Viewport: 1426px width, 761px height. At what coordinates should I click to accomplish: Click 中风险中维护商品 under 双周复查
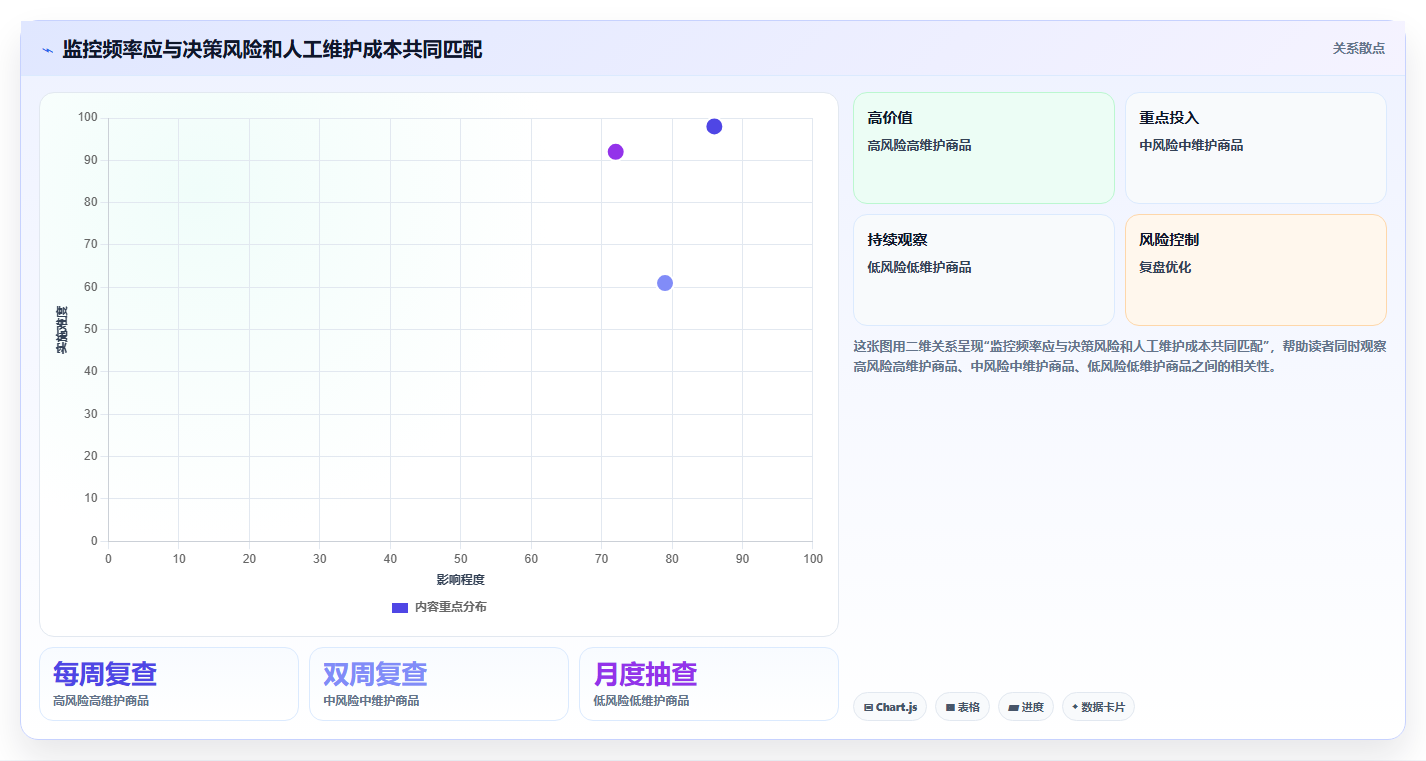click(371, 701)
